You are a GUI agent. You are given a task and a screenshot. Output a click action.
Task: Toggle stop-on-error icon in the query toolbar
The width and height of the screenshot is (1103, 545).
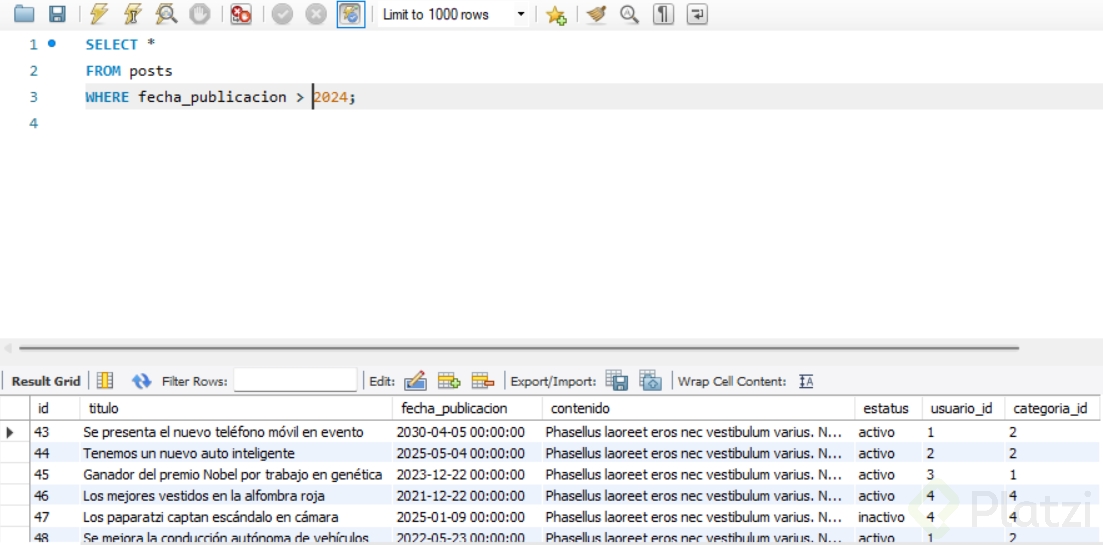pos(241,13)
